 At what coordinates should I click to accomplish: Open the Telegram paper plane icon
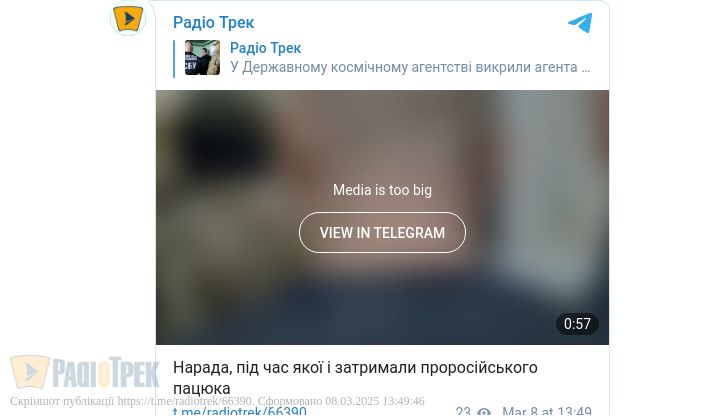(x=580, y=23)
